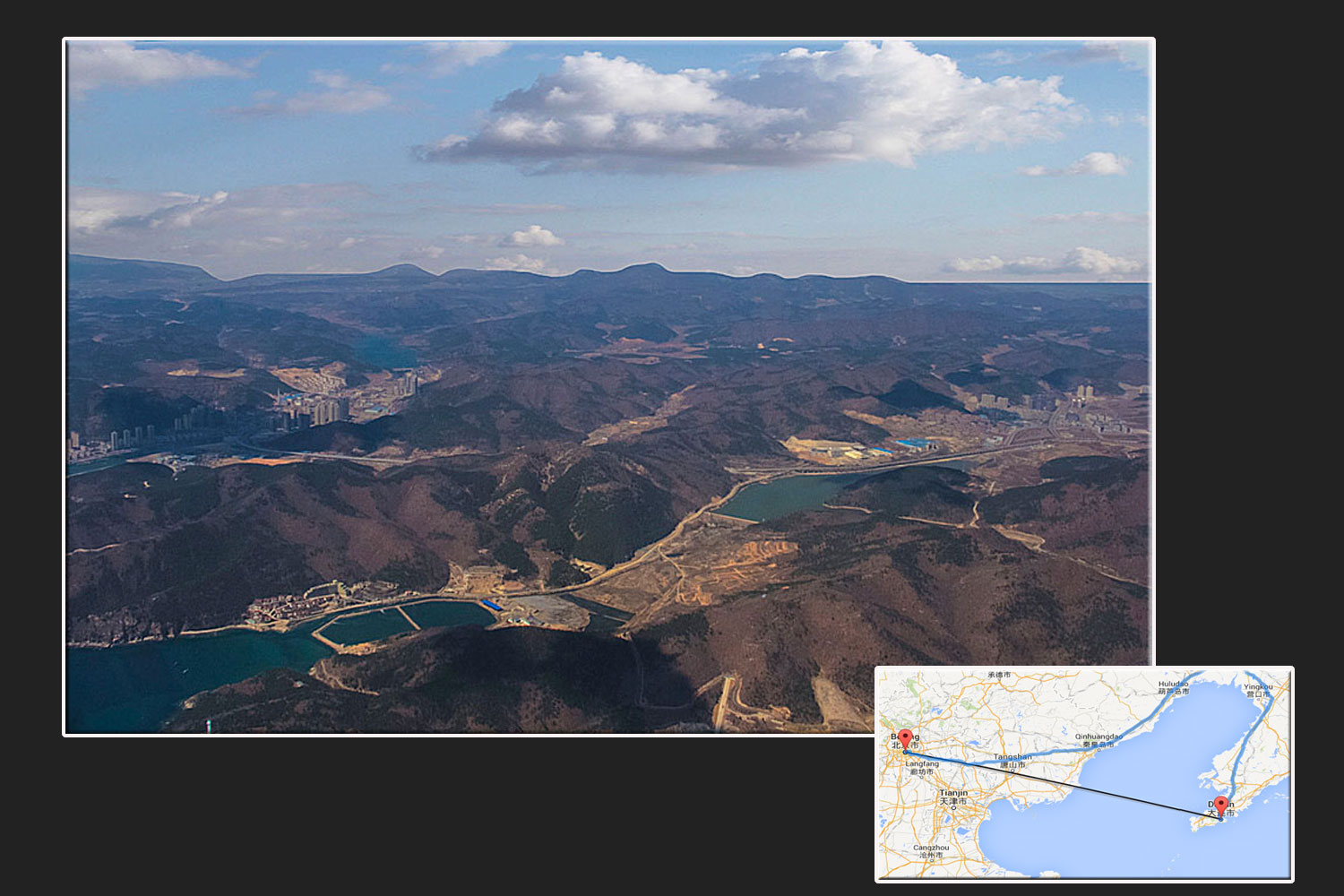1344x896 pixels.
Task: Click the red map pin over Beijing
Action: tap(905, 739)
